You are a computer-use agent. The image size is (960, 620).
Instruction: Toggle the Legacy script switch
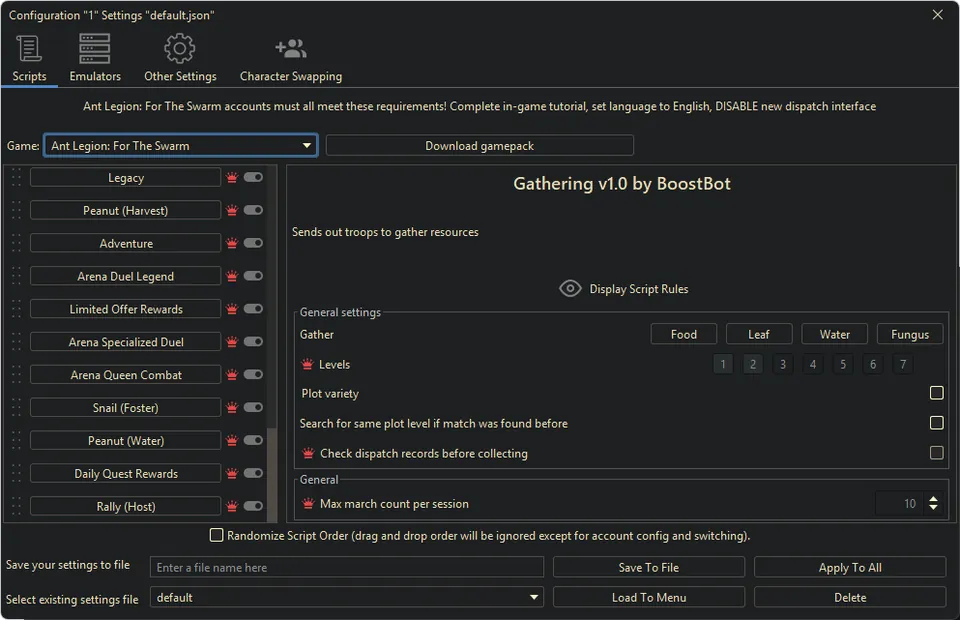[253, 177]
